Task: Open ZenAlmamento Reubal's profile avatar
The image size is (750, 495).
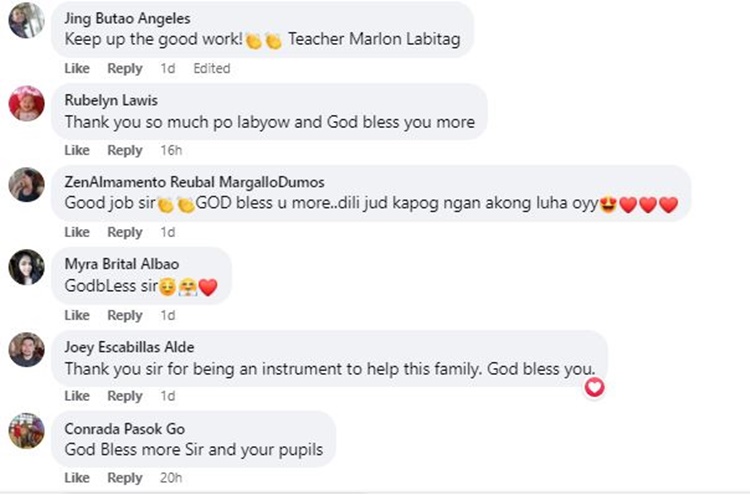Action: pyautogui.click(x=26, y=185)
